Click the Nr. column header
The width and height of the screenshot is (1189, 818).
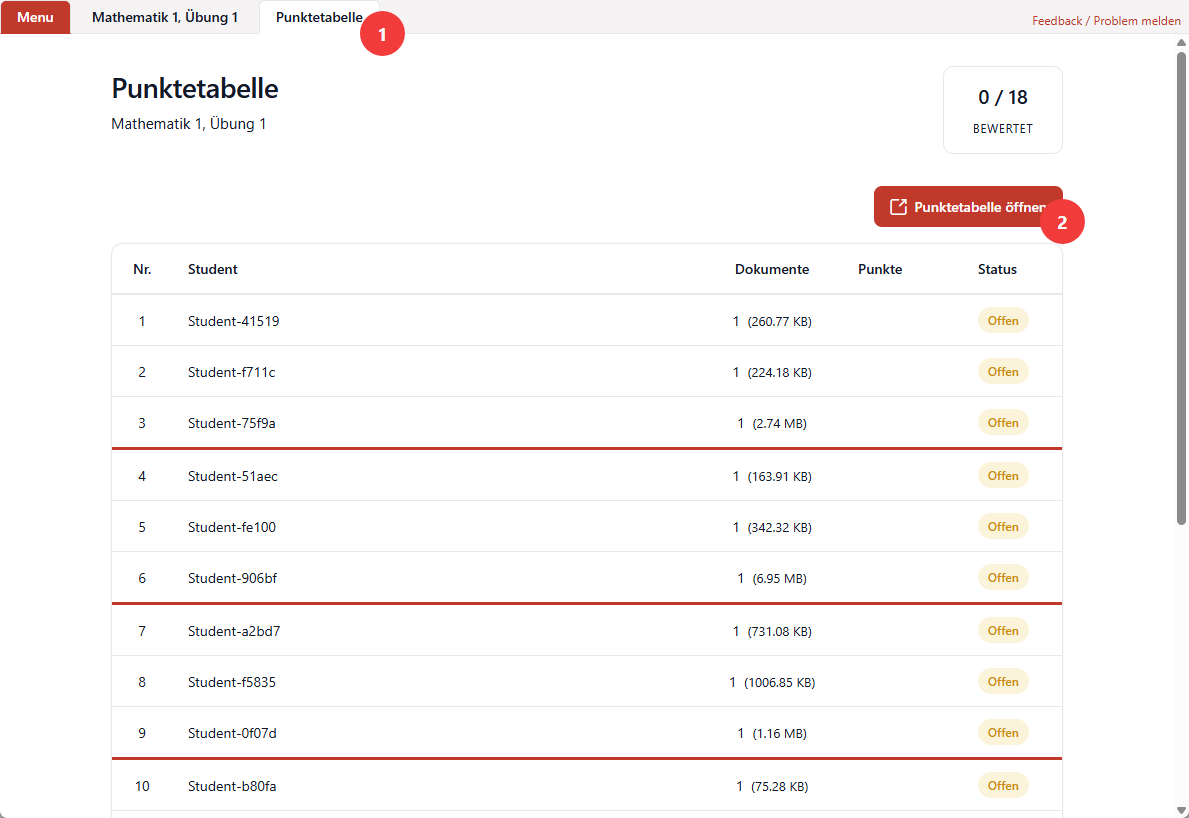point(142,269)
